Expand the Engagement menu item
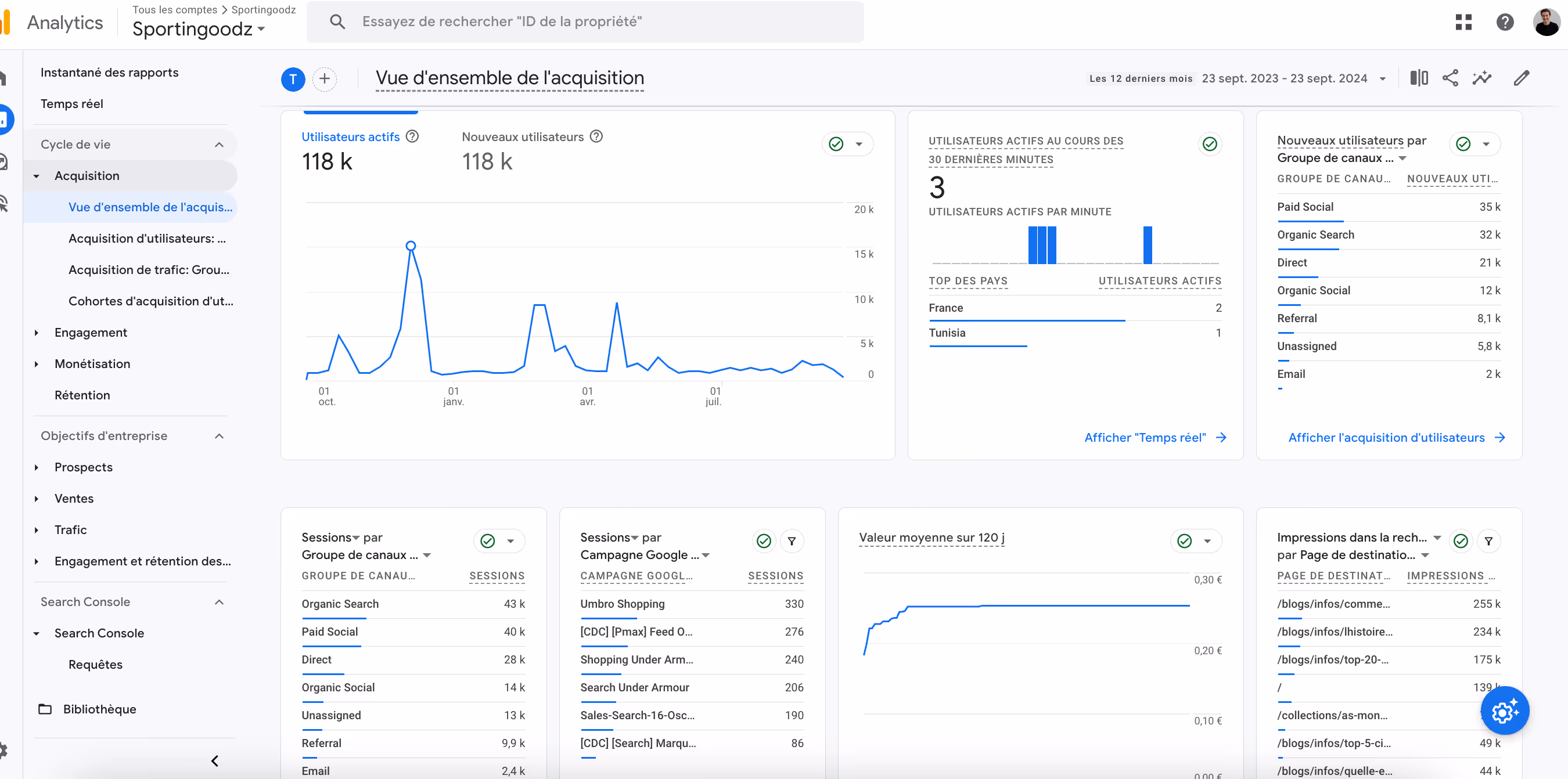The width and height of the screenshot is (1568, 779). click(90, 332)
